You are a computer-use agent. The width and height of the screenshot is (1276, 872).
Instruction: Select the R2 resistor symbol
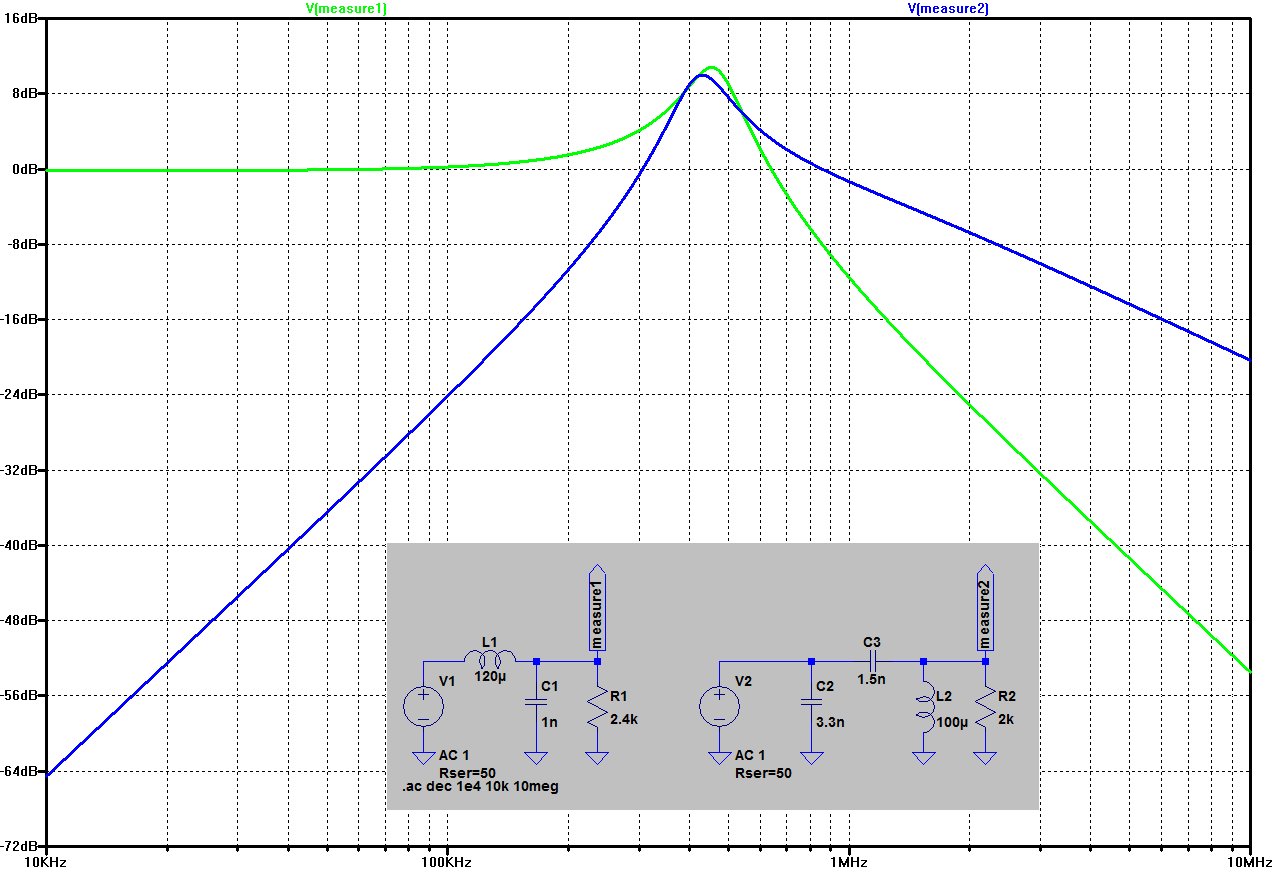[x=986, y=707]
